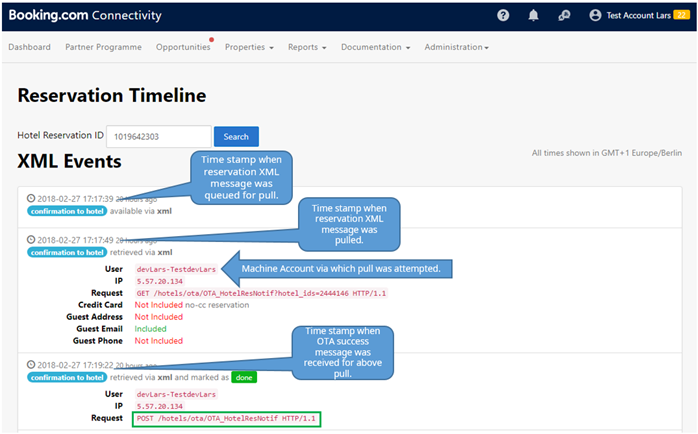Click clock icon beside 17:17:39 timestamp
This screenshot has width=698, height=434.
coord(30,199)
